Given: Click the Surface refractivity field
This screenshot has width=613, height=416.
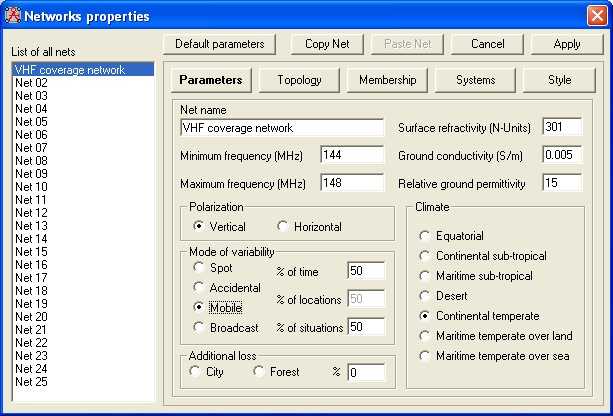Looking at the screenshot, I should pyautogui.click(x=561, y=127).
